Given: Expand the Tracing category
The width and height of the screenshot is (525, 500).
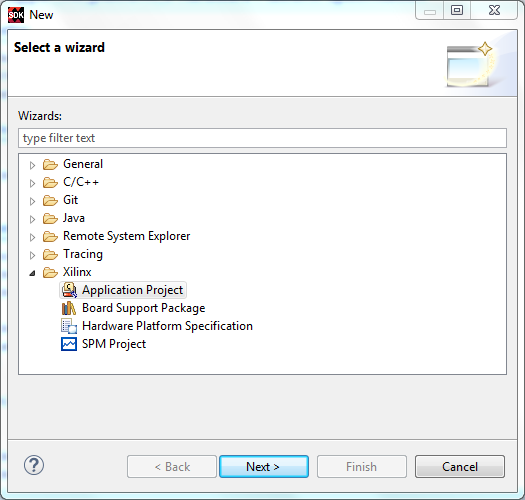Looking at the screenshot, I should pos(32,256).
